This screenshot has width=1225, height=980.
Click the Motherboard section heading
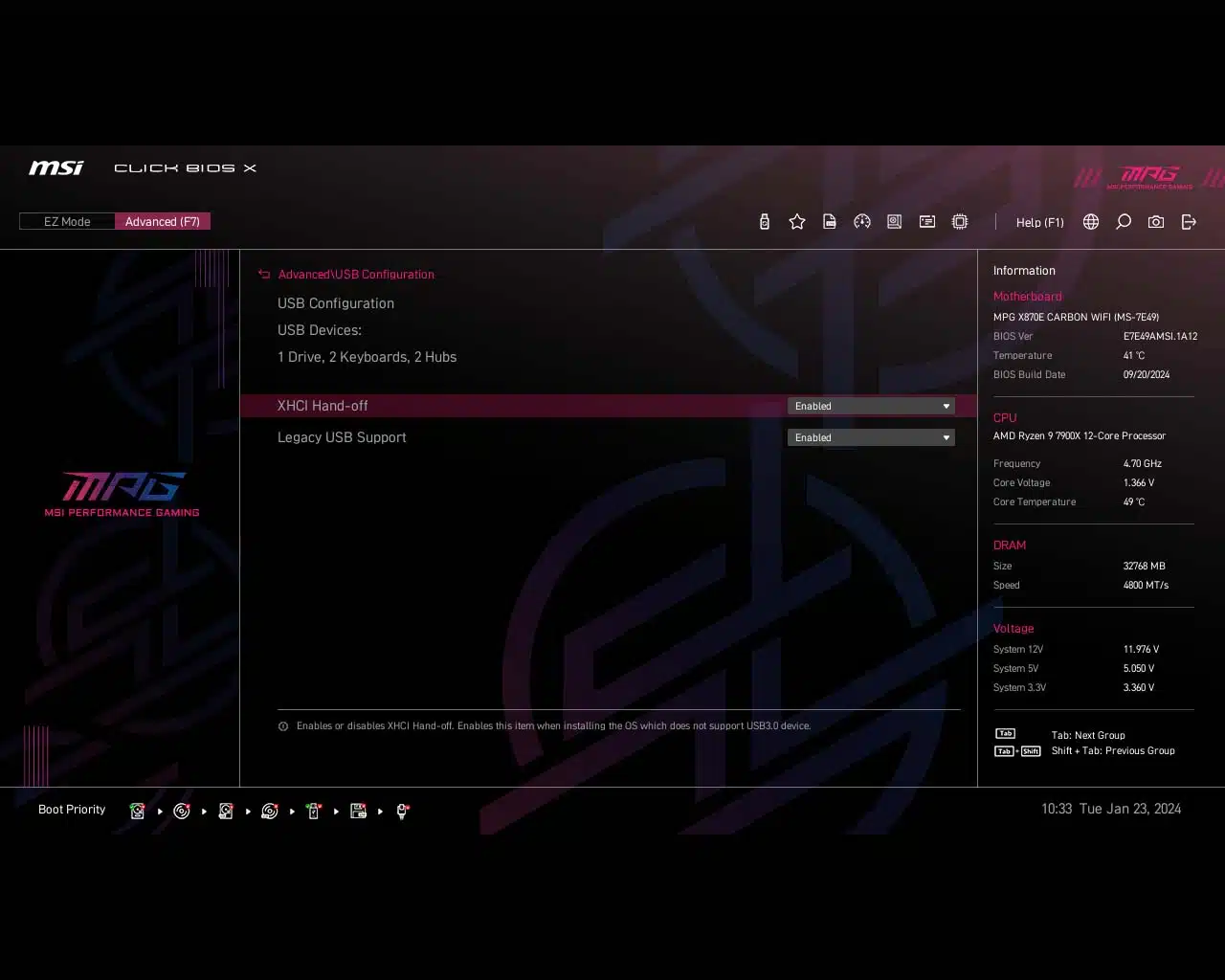pos(1027,297)
